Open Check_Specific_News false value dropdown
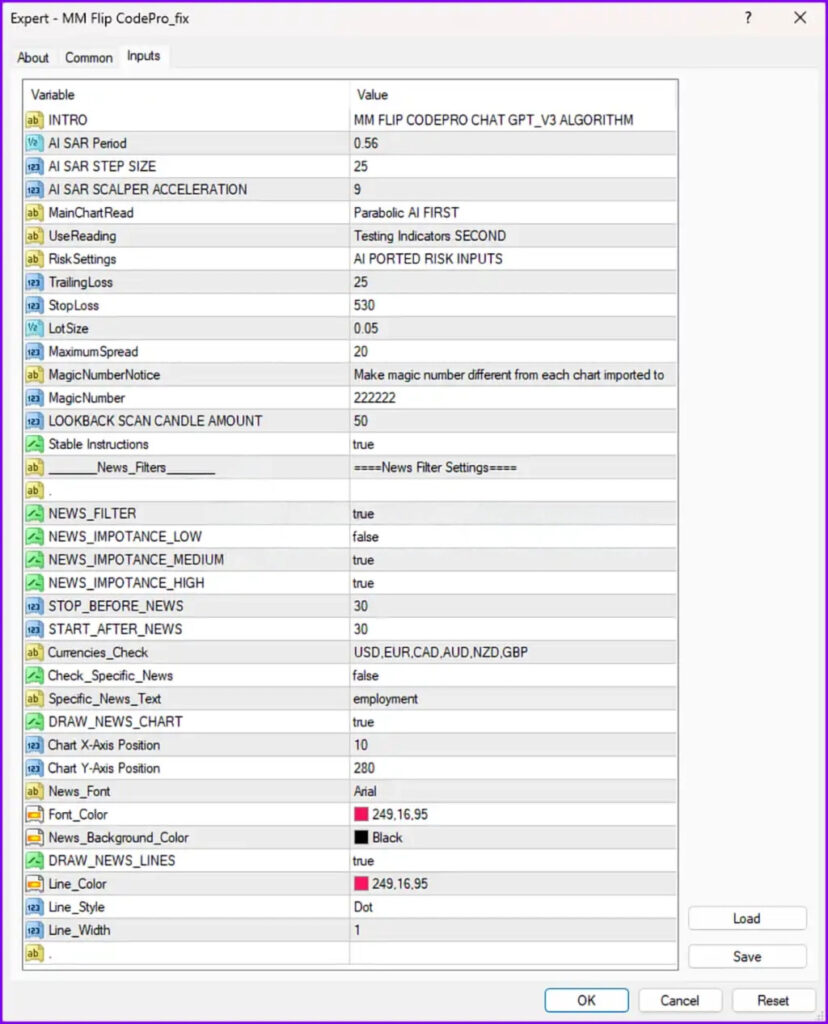Screen dimensions: 828x1024 (512, 676)
